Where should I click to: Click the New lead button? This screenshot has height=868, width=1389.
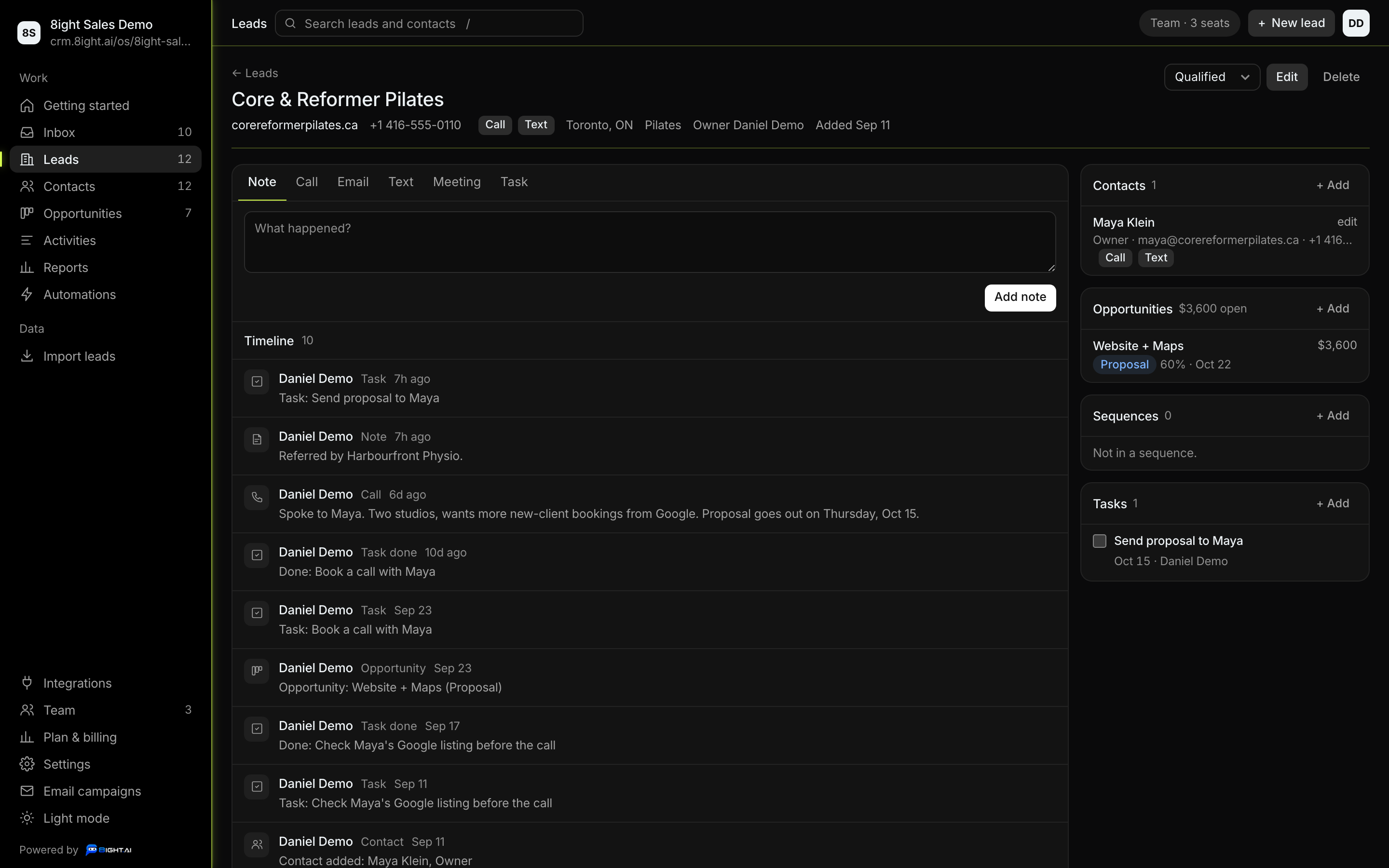click(x=1291, y=23)
